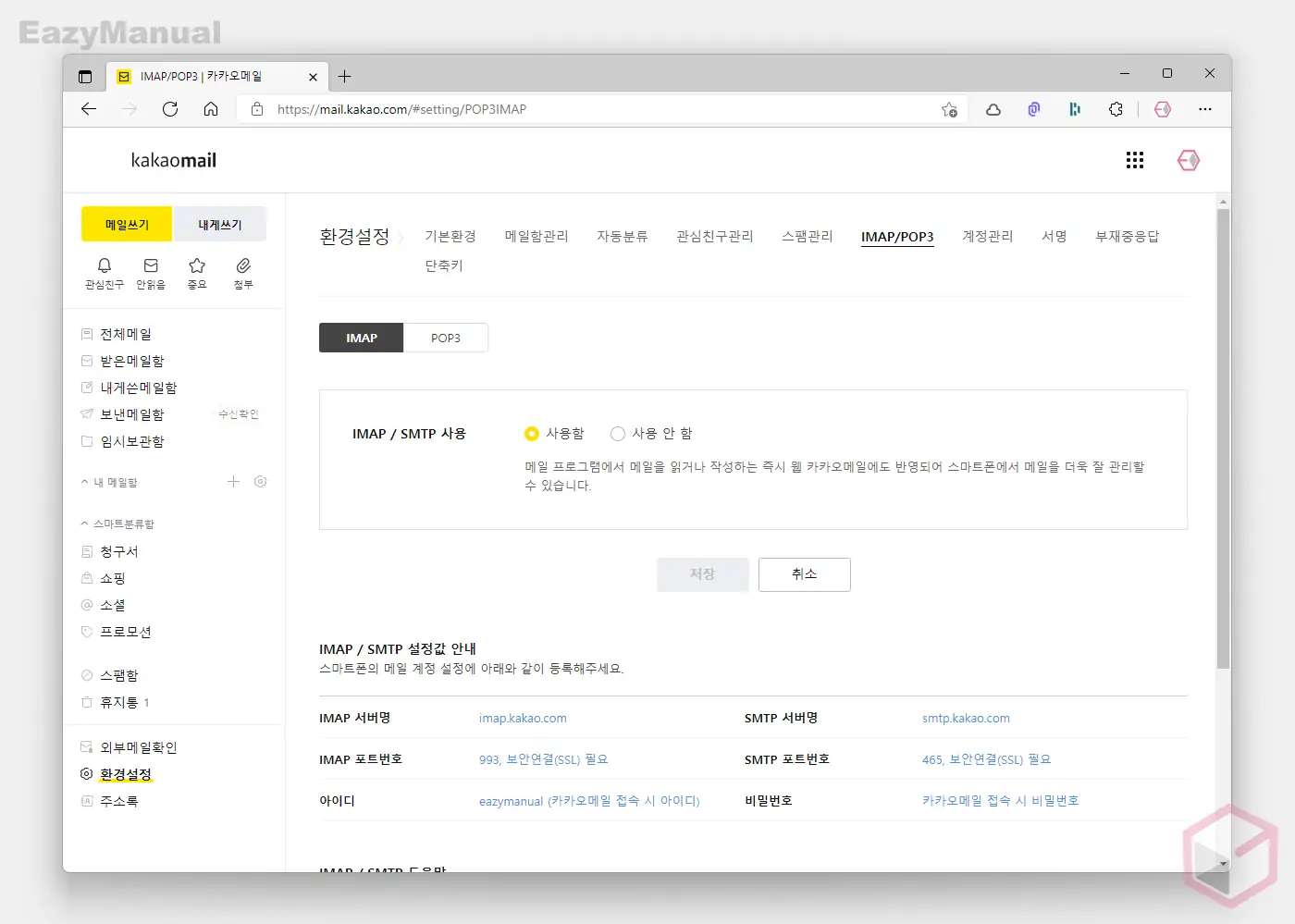Open the 전체메일 folder

point(126,335)
